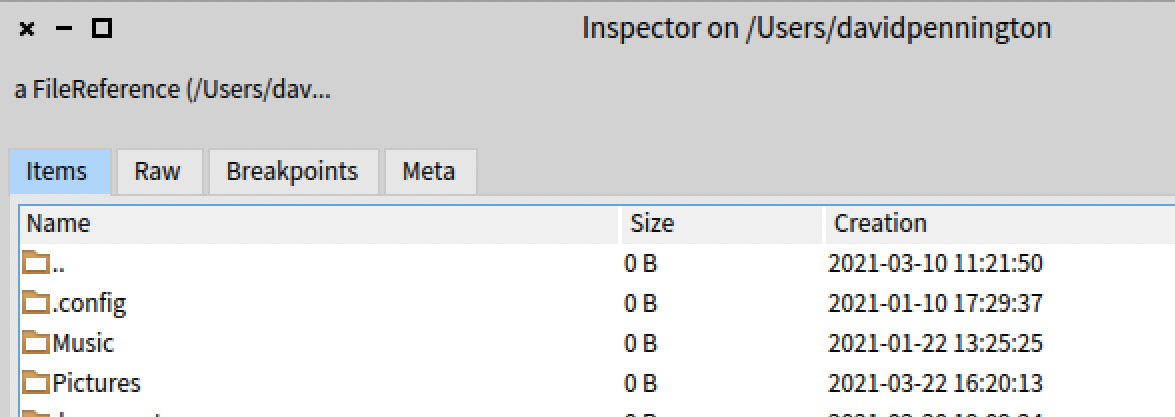1175x417 pixels.
Task: Switch to the Breakpoints tab
Action: (x=292, y=171)
